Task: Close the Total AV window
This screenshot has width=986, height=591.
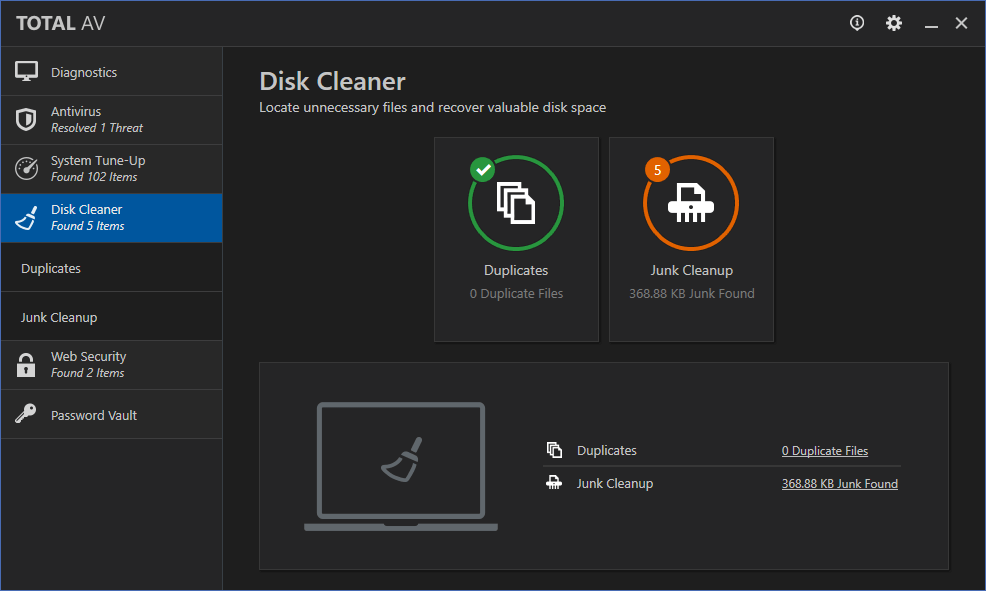Action: tap(961, 23)
